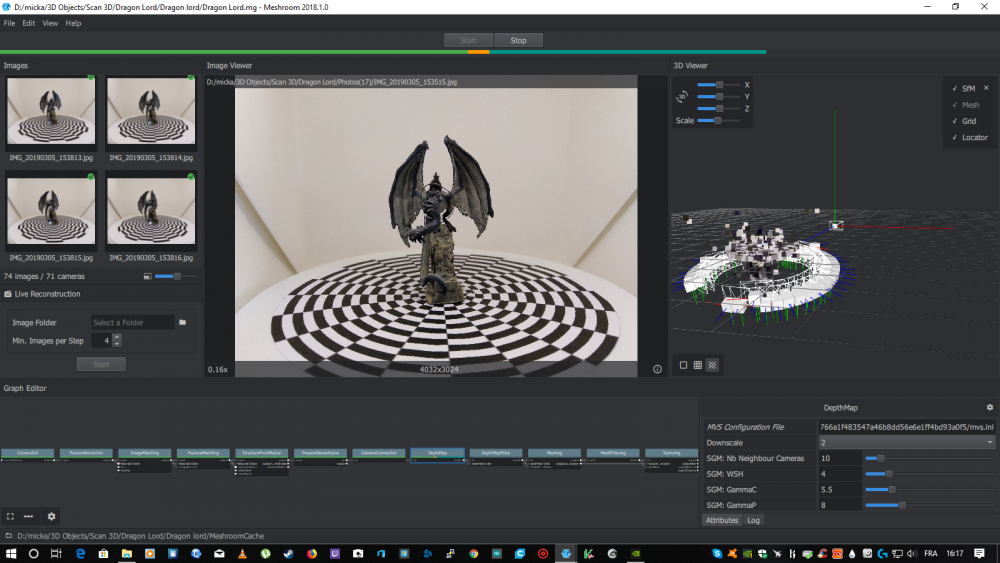Screen dimensions: 1000x563
Task: Adjust the SGM: GammaP slider
Action: 900,505
